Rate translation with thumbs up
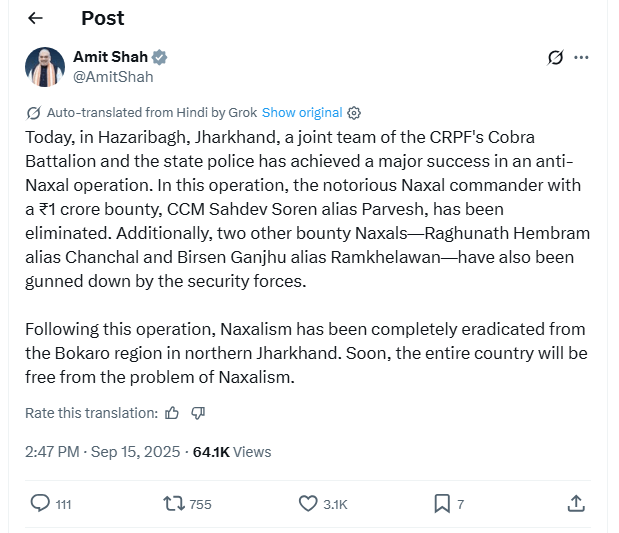Screen dimensions: 619x533 click(172, 413)
